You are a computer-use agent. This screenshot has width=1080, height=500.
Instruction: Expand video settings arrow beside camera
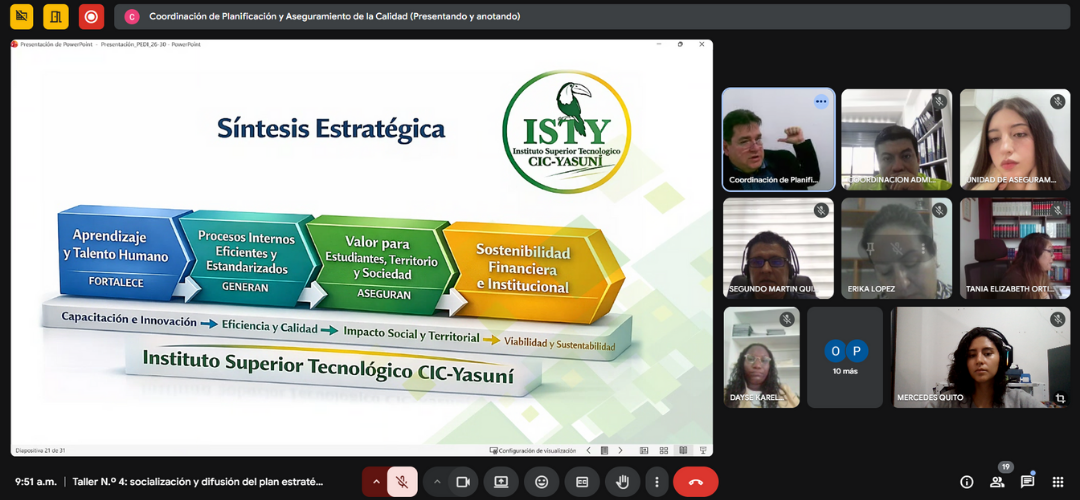(437, 482)
